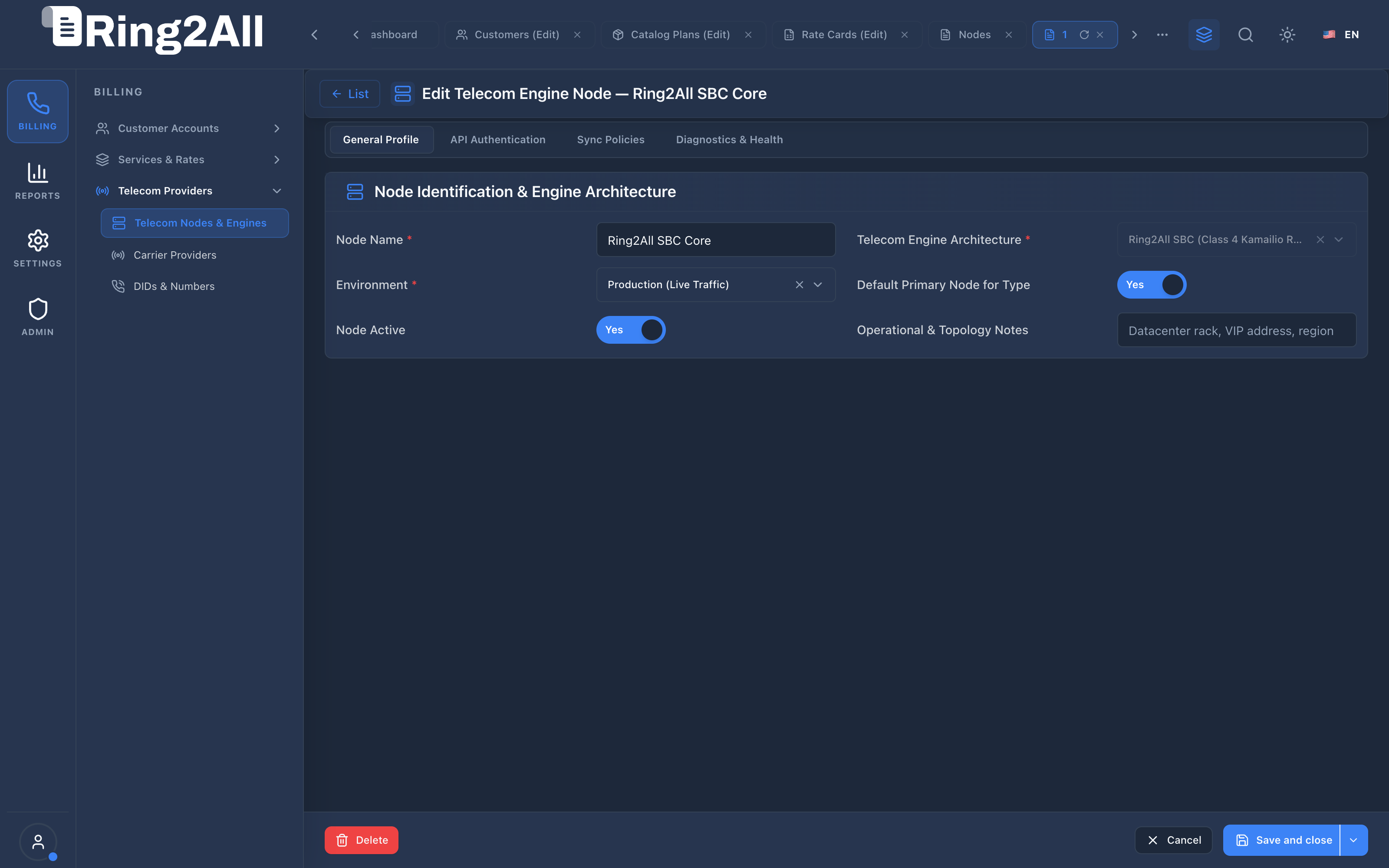The height and width of the screenshot is (868, 1389).
Task: Switch to Diagnostics & Health tab
Action: coord(729,139)
